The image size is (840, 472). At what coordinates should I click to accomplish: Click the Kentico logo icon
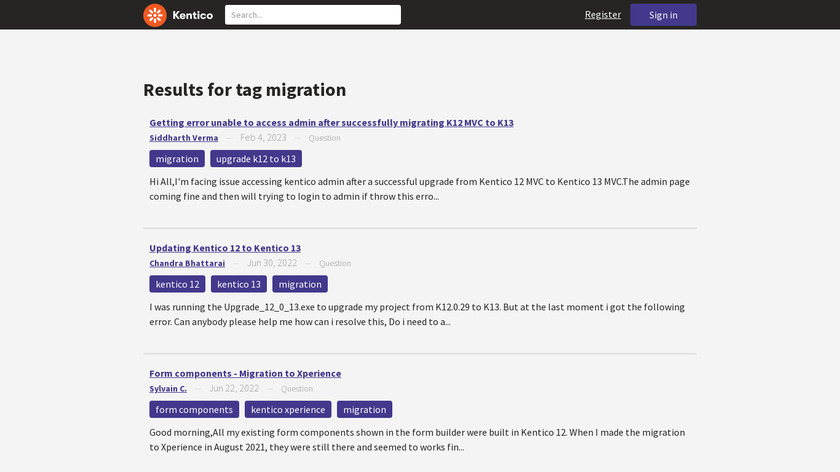point(155,15)
